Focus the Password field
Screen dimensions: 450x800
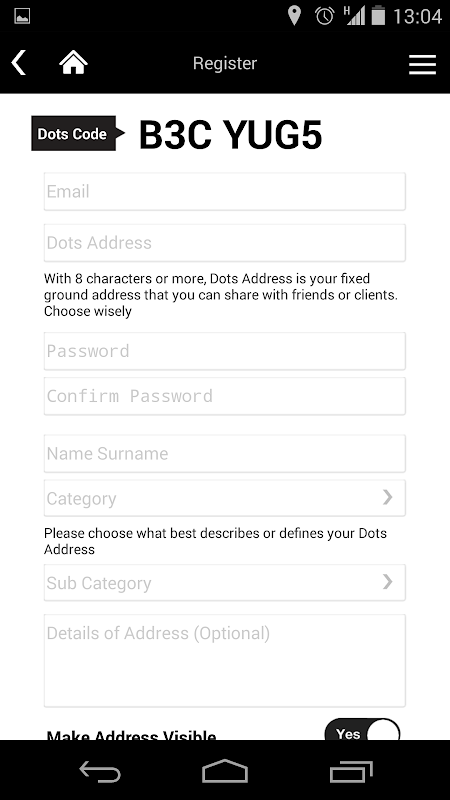[224, 351]
